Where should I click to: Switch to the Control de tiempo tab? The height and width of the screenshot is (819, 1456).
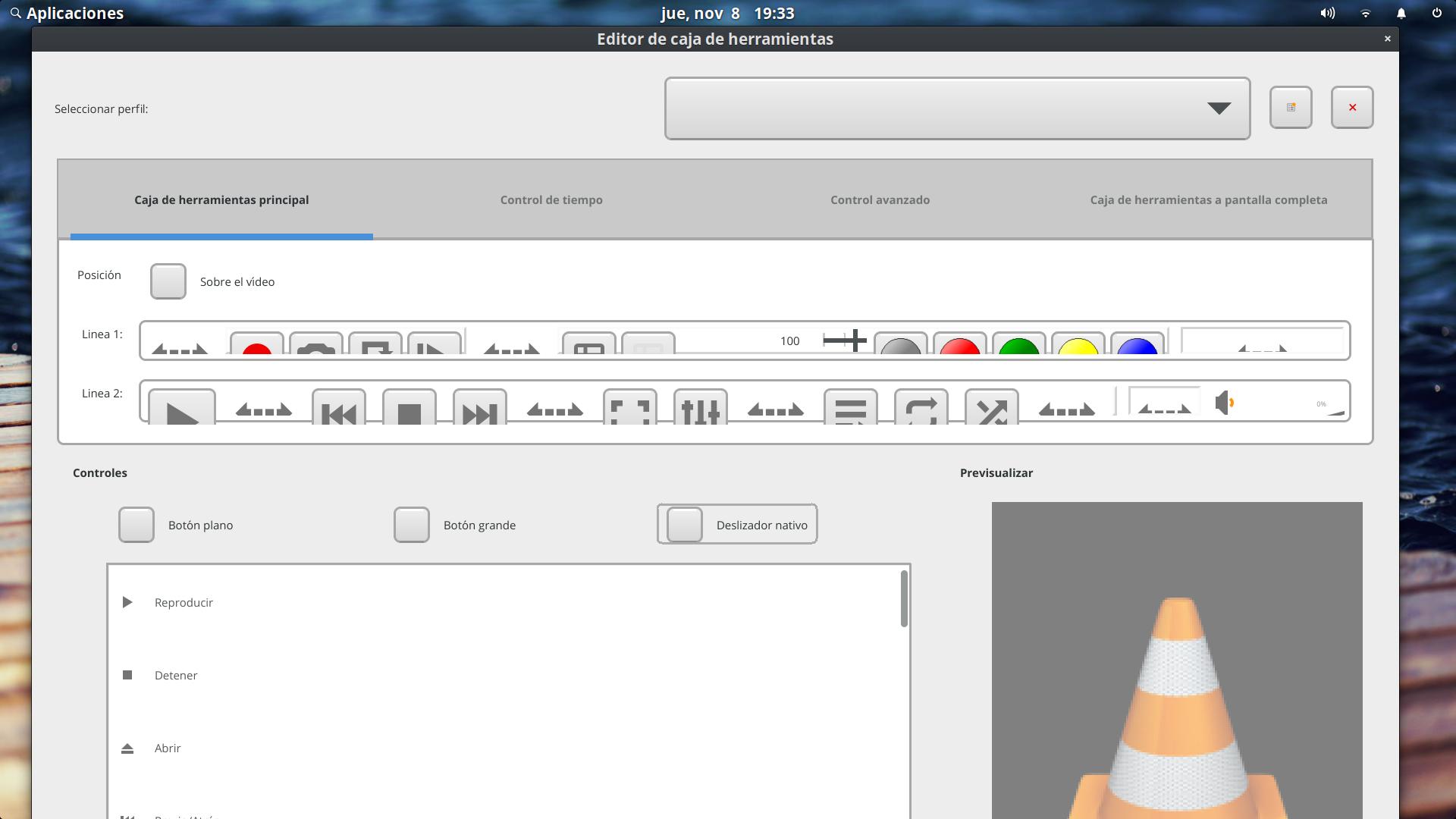[x=551, y=199]
